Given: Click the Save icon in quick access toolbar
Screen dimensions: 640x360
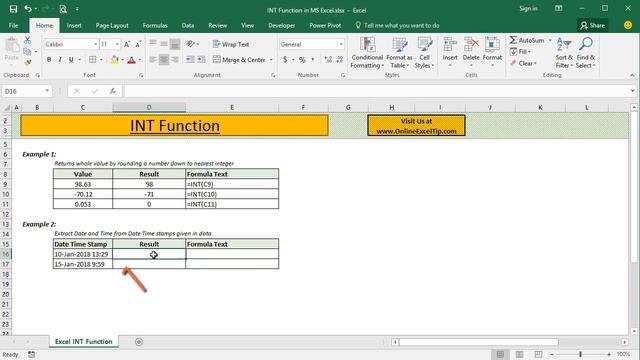Looking at the screenshot, I should pyautogui.click(x=13, y=9).
